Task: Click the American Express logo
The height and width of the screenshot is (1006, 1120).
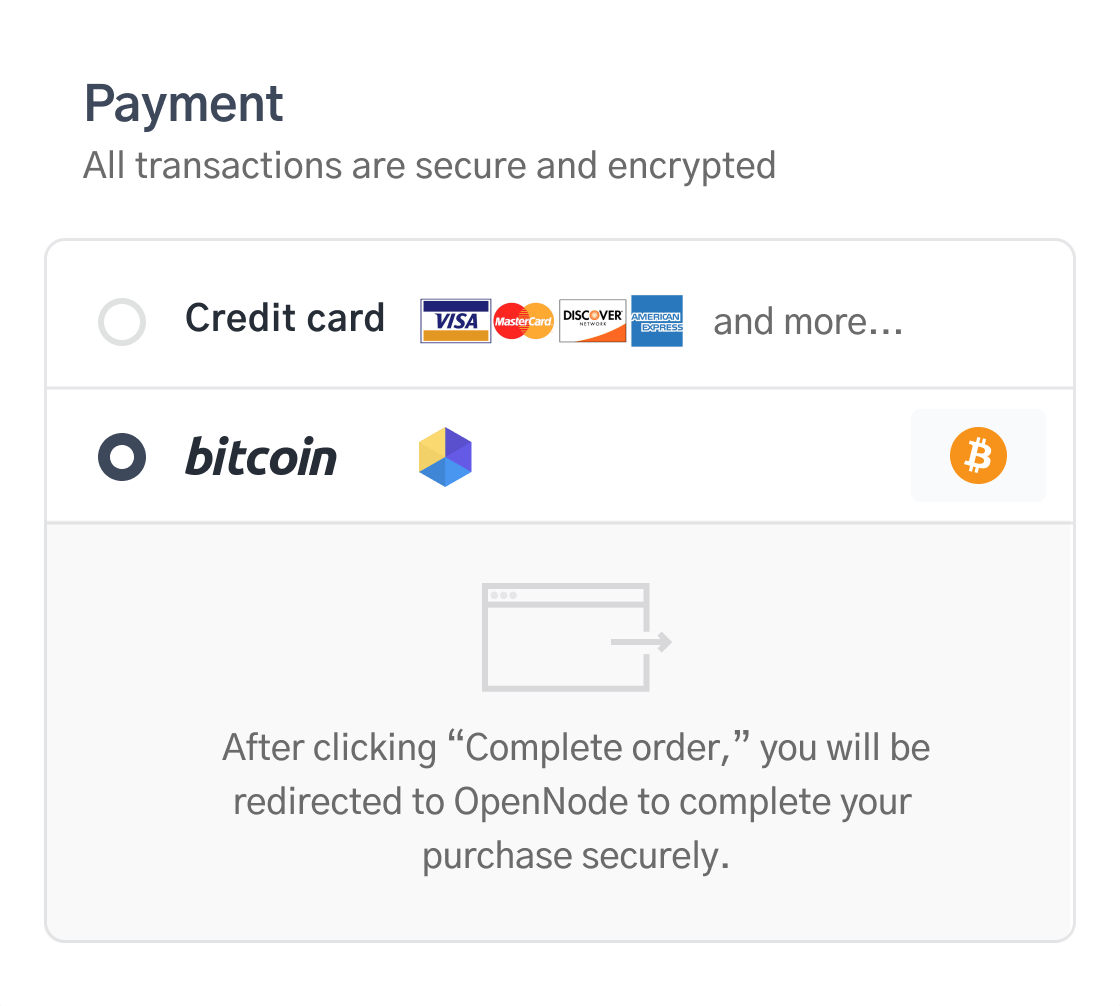Action: (x=657, y=321)
